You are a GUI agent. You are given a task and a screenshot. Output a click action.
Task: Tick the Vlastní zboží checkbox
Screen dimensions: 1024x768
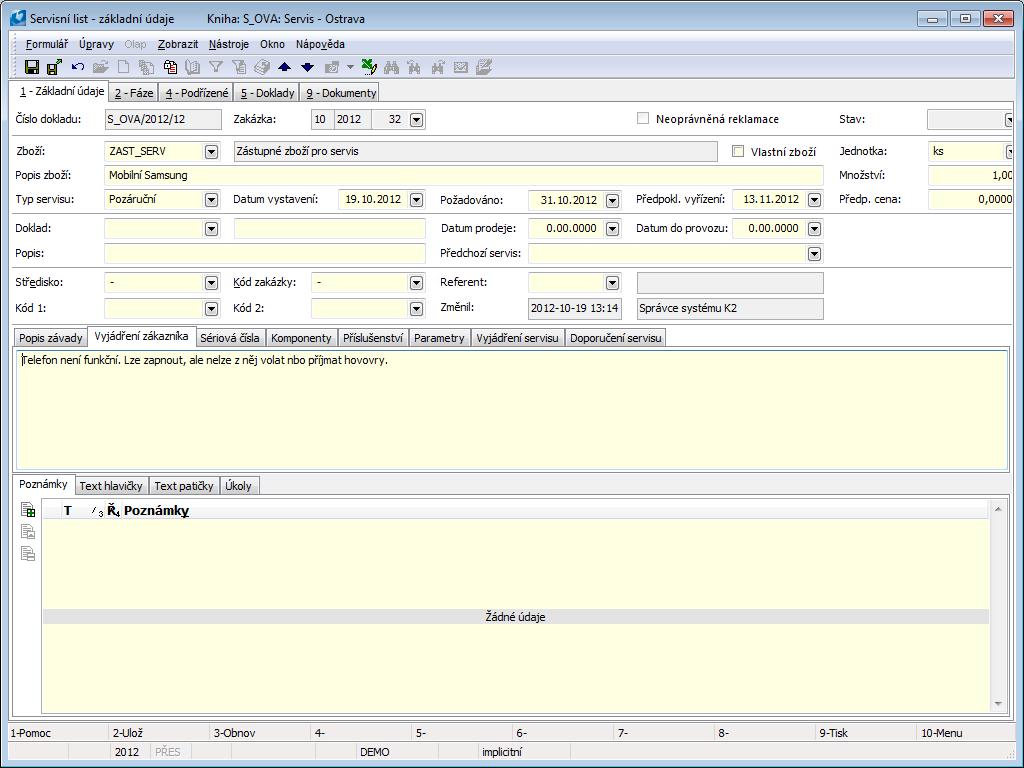point(739,152)
